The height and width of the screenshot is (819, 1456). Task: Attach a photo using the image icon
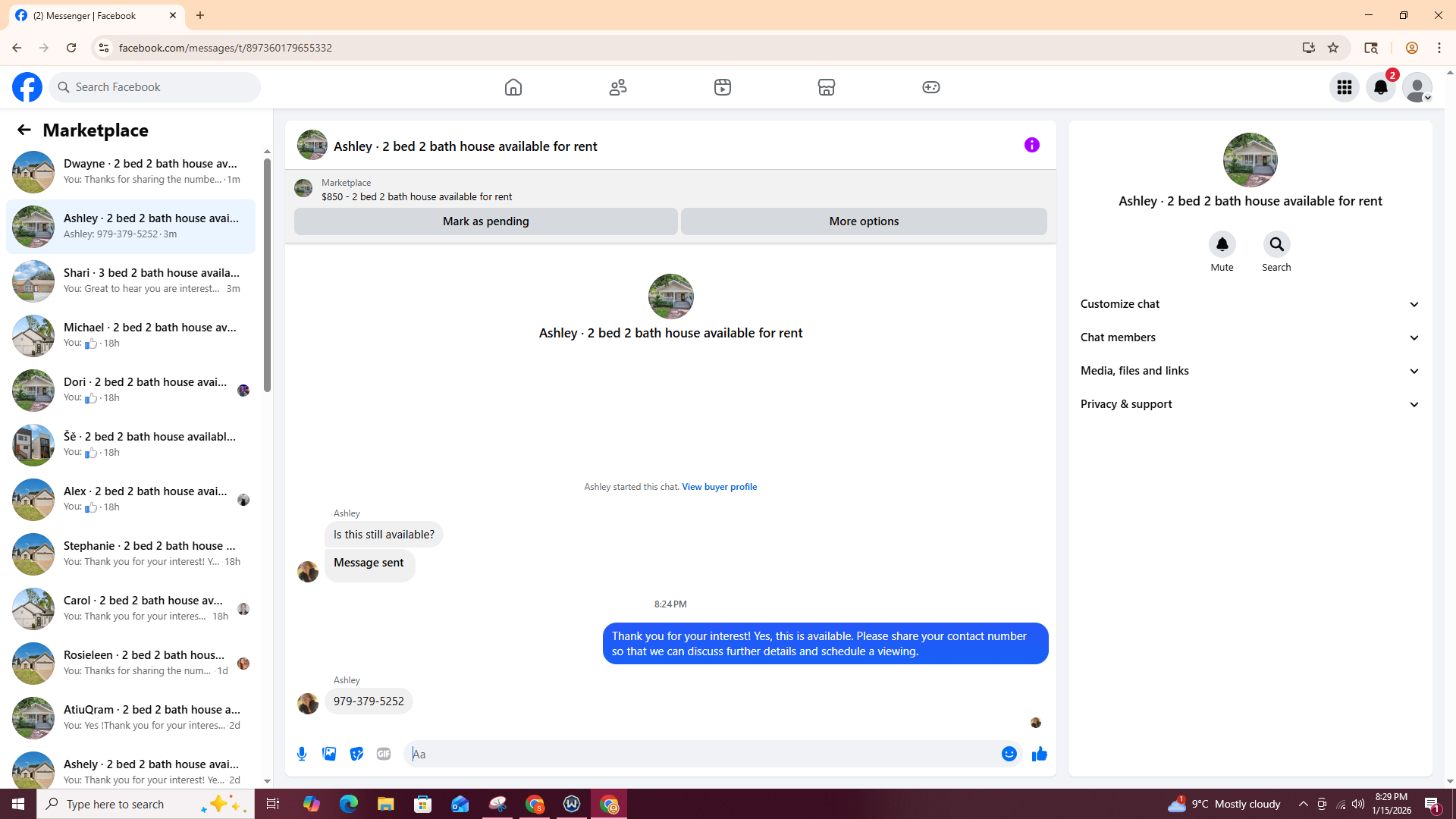(x=329, y=754)
